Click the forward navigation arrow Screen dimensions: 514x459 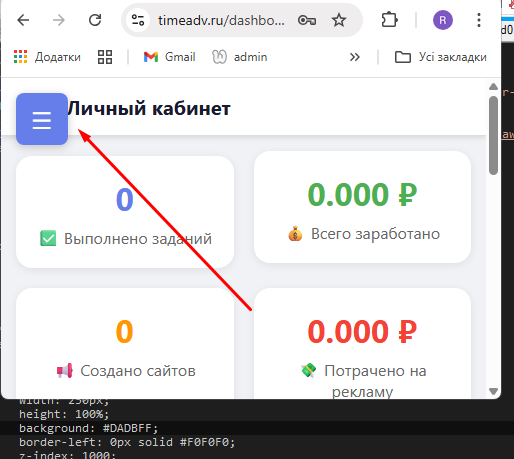click(59, 20)
